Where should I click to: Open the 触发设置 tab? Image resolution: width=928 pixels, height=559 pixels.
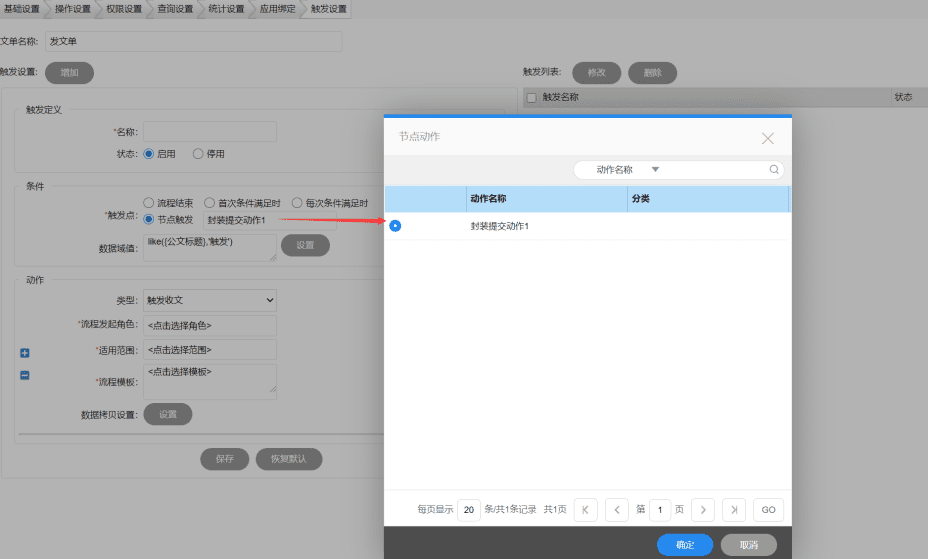point(328,9)
